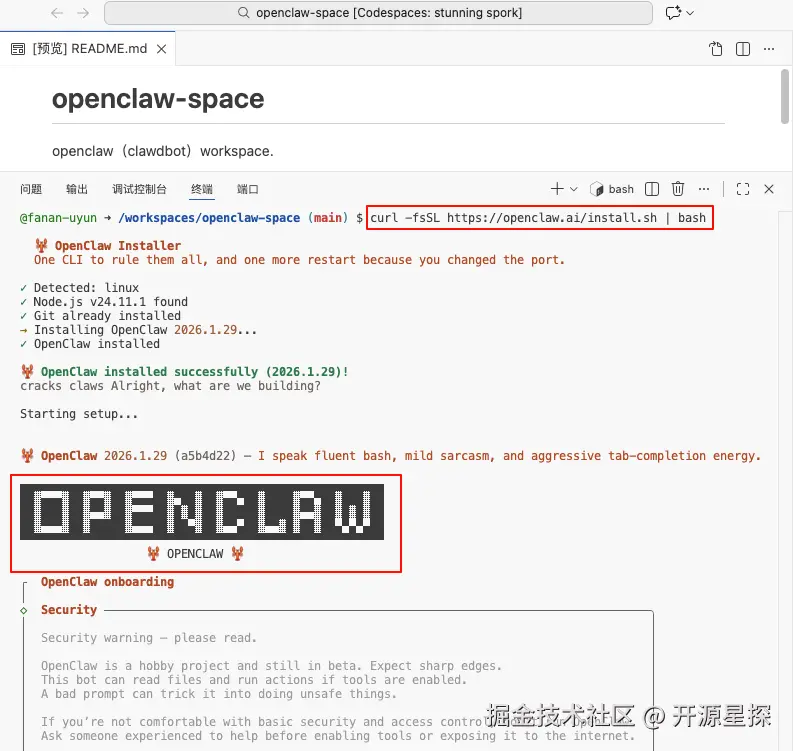Image resolution: width=793 pixels, height=751 pixels.
Task: Click the 'Node.js v24.11.1 found' line
Action: coord(110,301)
